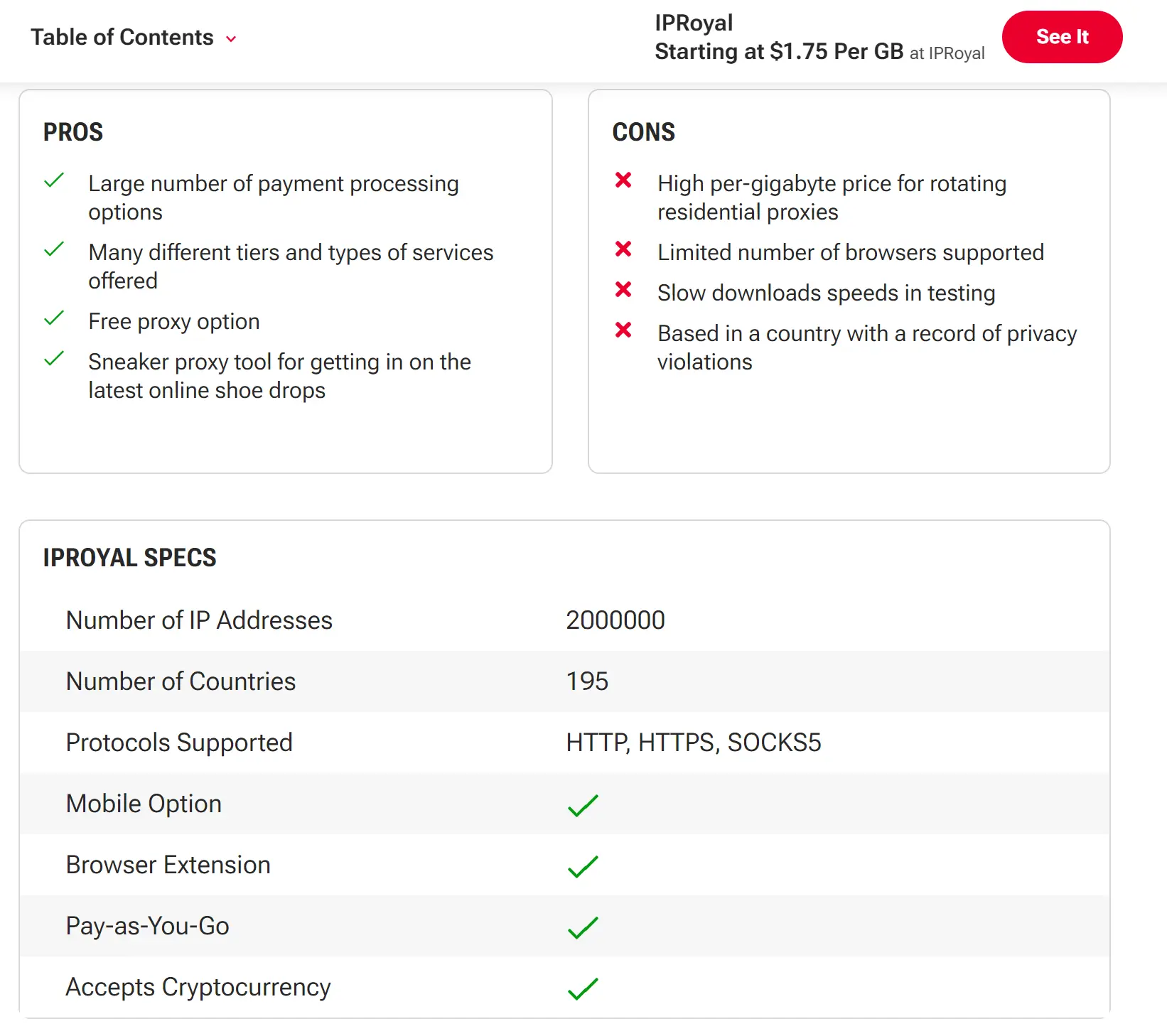Click the 'Protocols Supported' label

(179, 743)
